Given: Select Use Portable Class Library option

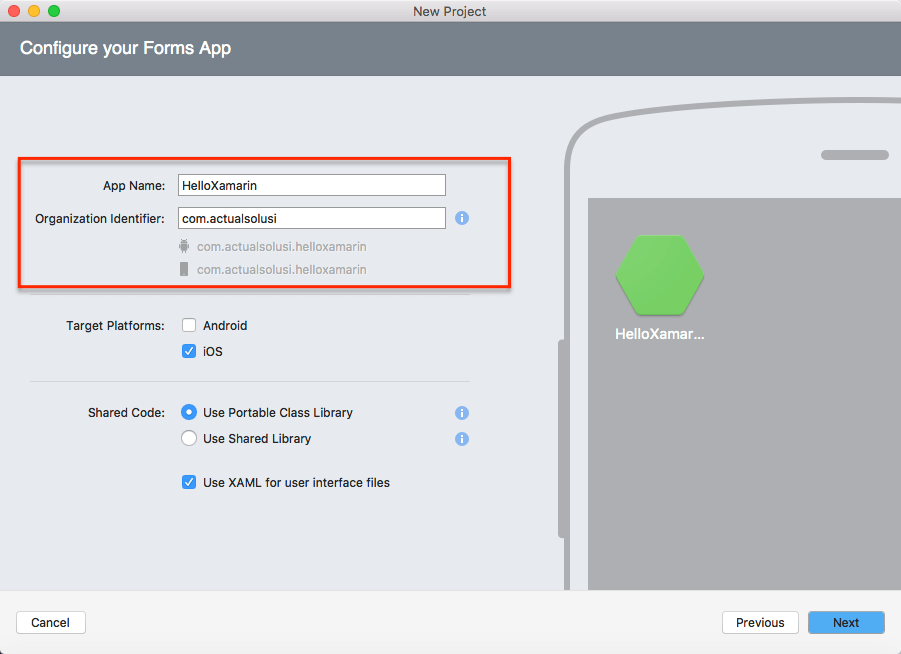Looking at the screenshot, I should pyautogui.click(x=189, y=413).
